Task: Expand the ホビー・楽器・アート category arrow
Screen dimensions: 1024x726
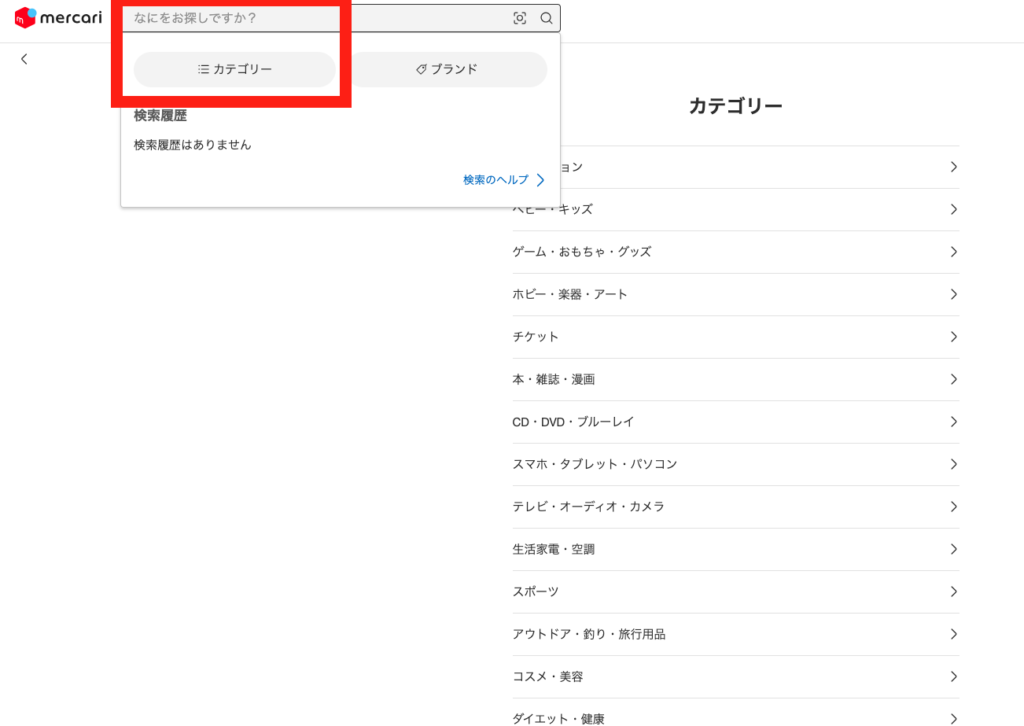Action: tap(954, 294)
